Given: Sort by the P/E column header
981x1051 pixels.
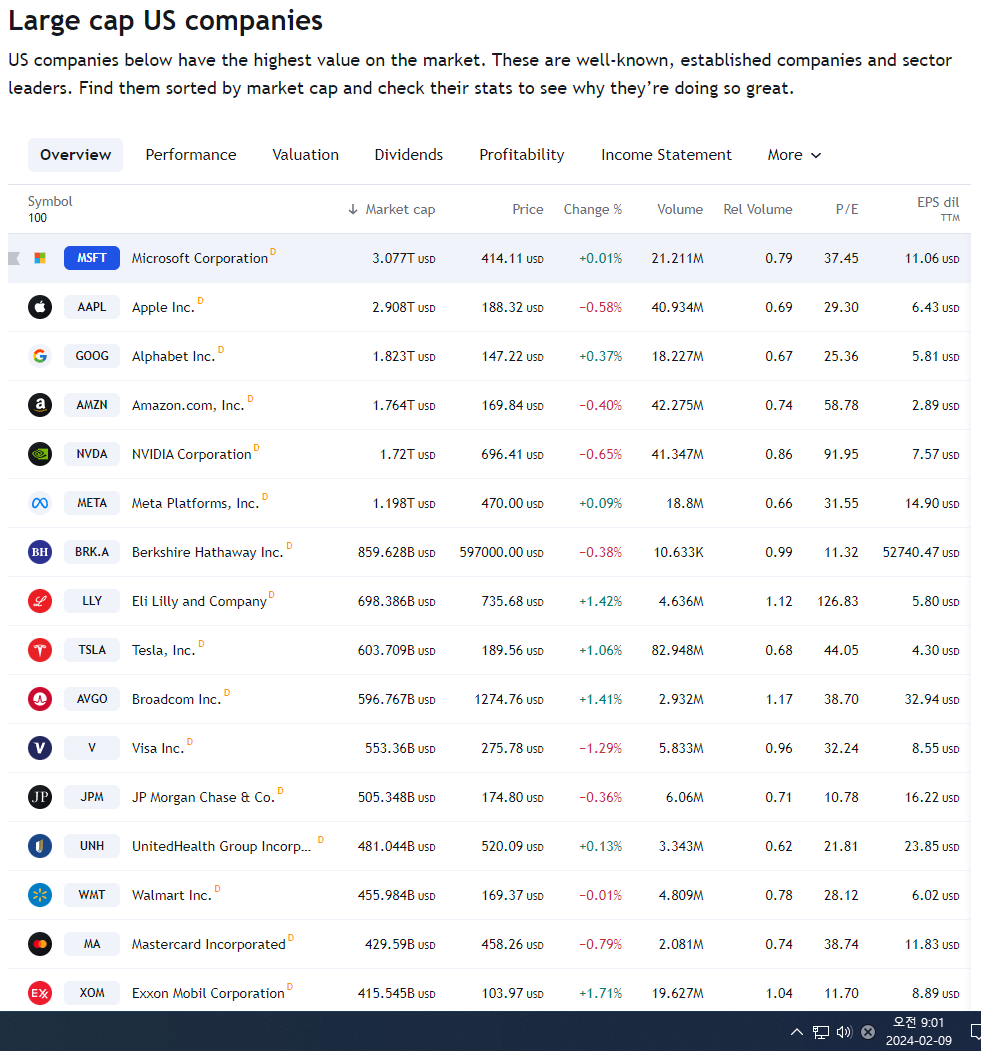Looking at the screenshot, I should coord(847,210).
